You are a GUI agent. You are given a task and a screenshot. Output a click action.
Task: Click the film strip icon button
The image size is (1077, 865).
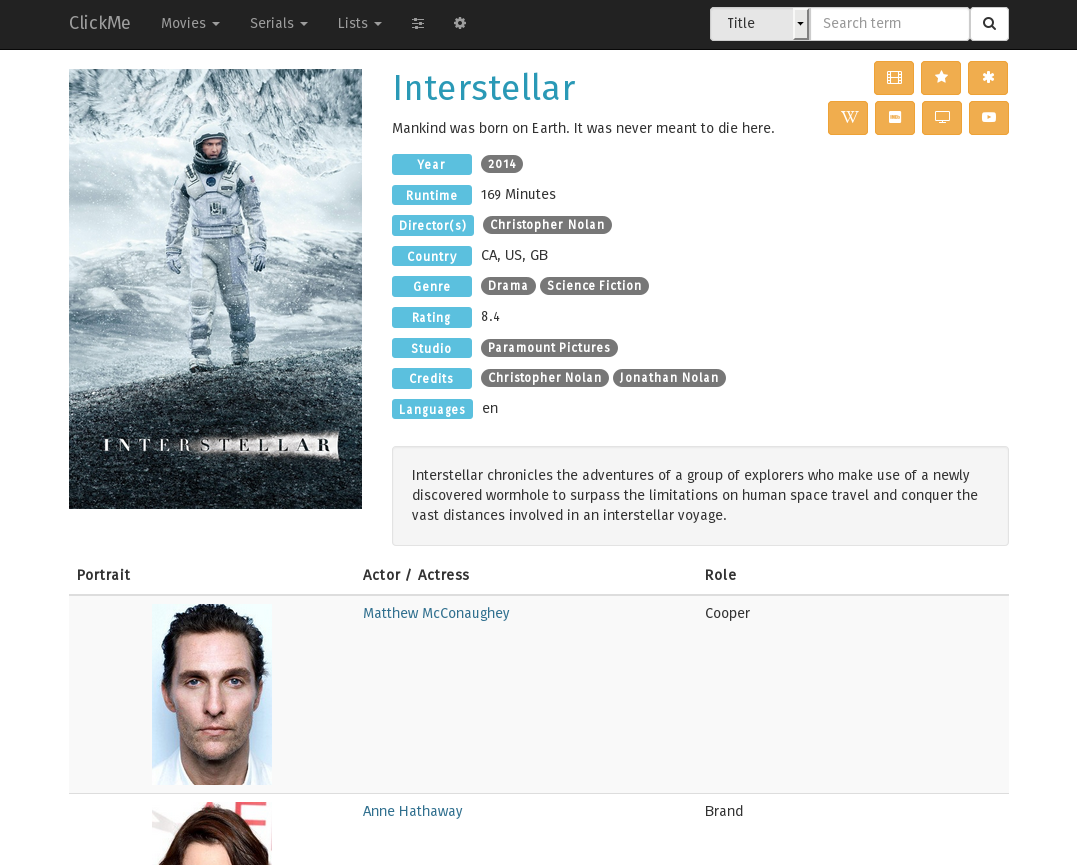click(894, 78)
